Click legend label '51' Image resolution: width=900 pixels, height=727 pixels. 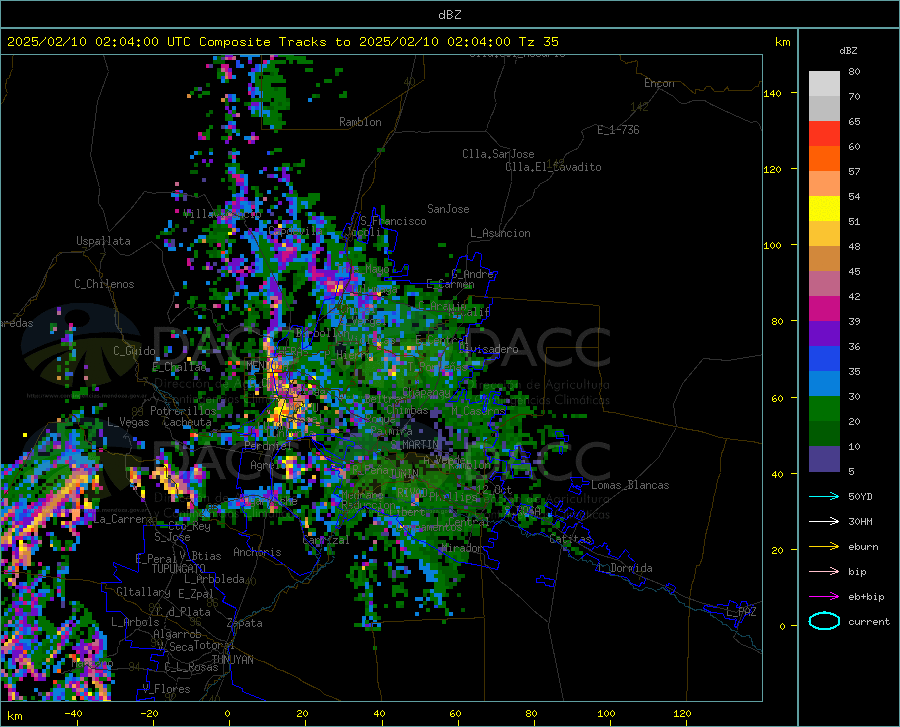click(x=854, y=221)
